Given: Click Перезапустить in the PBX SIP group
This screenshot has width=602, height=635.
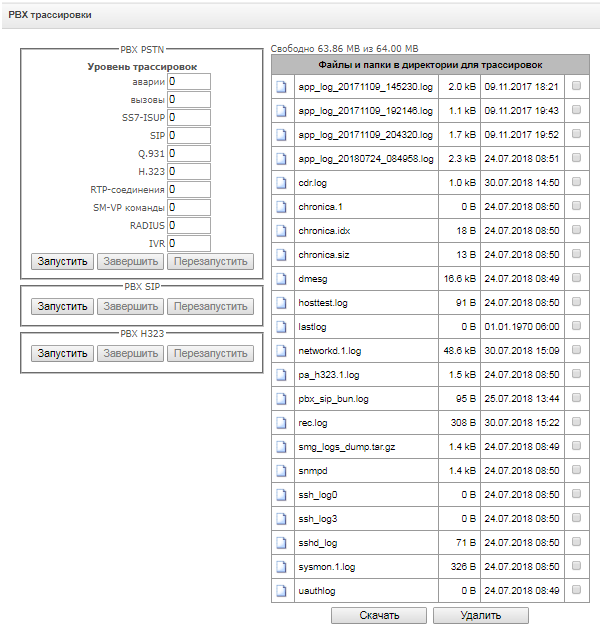Looking at the screenshot, I should point(211,307).
